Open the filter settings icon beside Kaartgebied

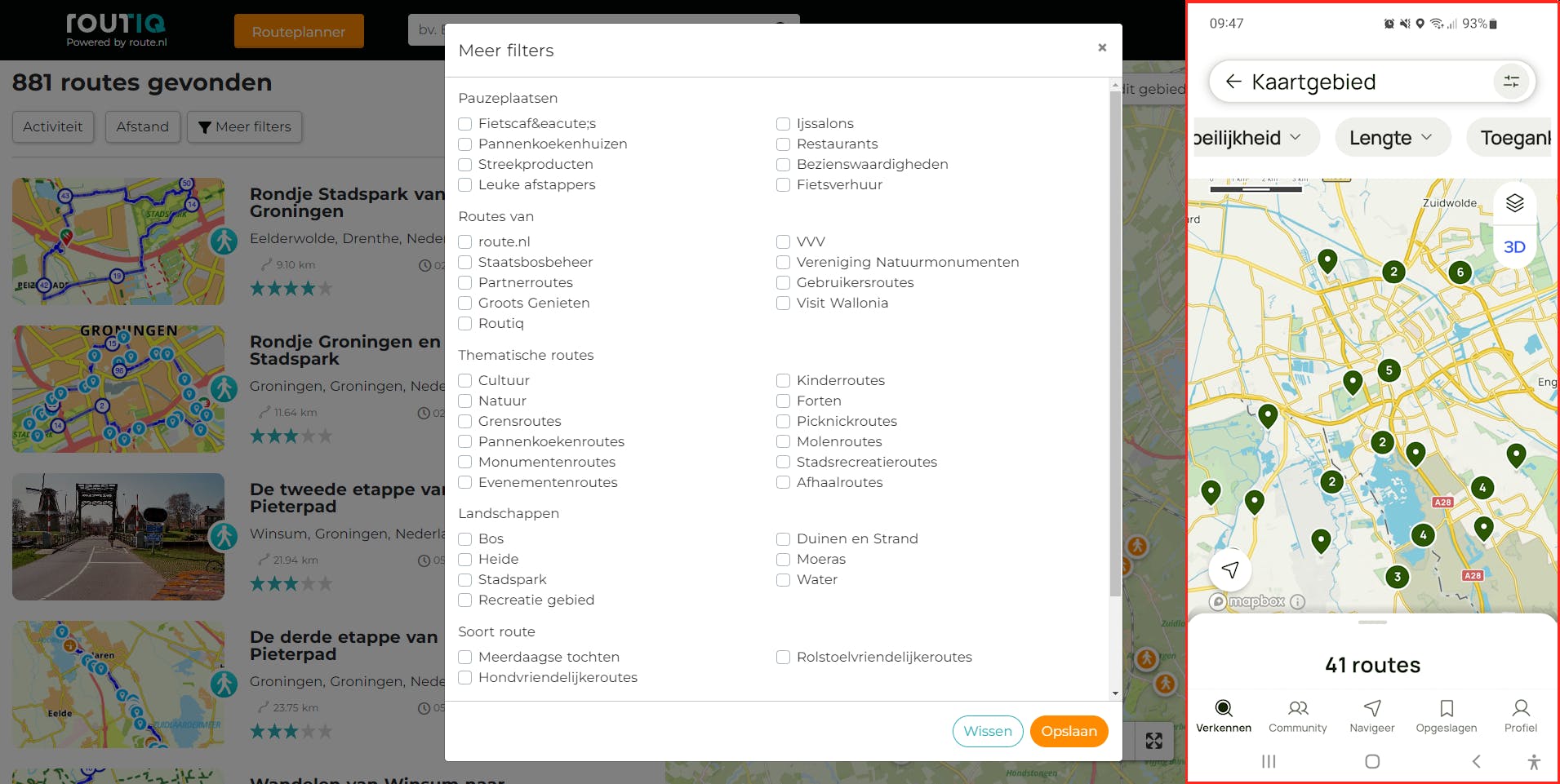(1511, 82)
